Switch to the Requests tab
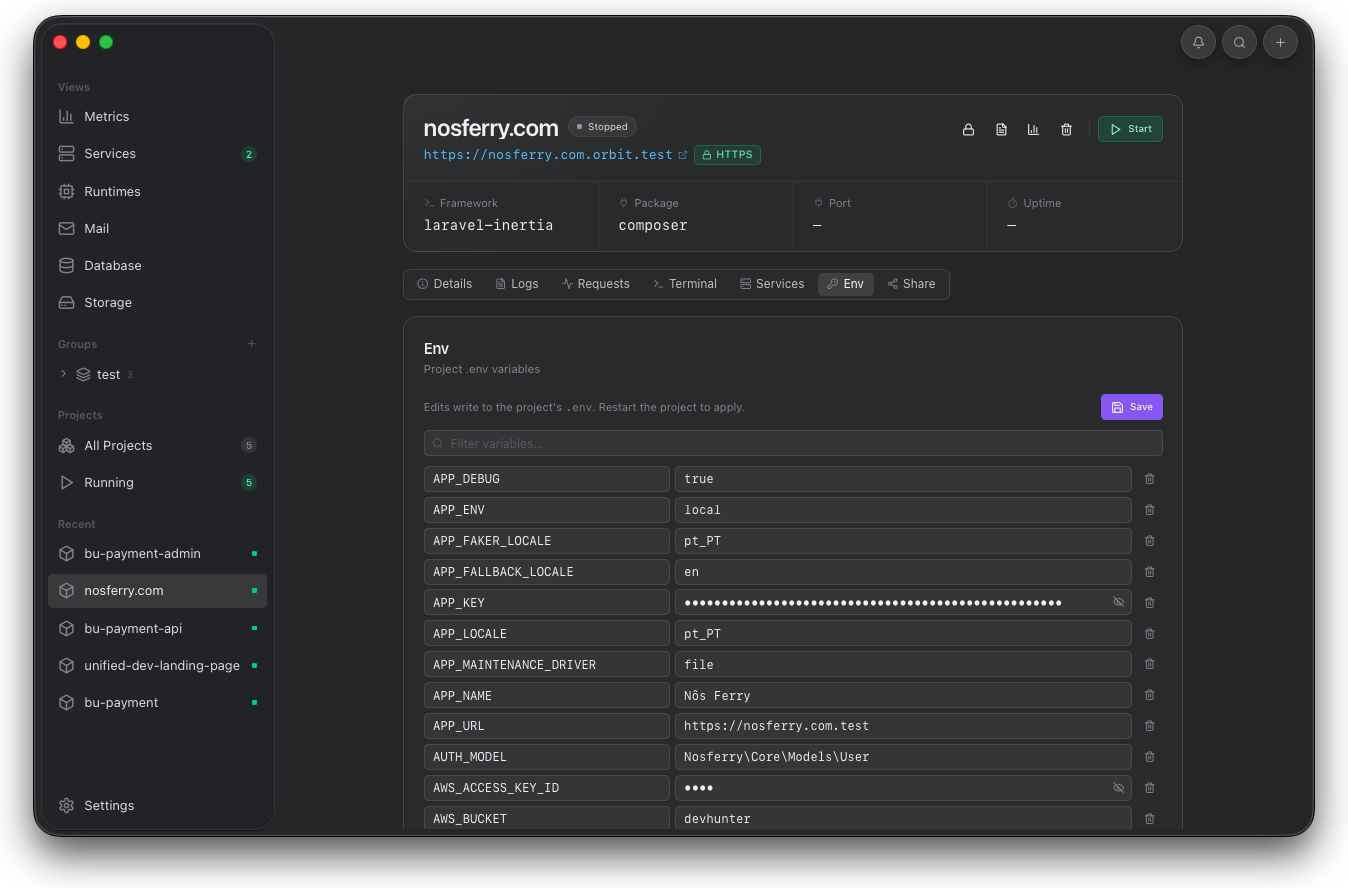The image size is (1348, 888). (x=596, y=284)
